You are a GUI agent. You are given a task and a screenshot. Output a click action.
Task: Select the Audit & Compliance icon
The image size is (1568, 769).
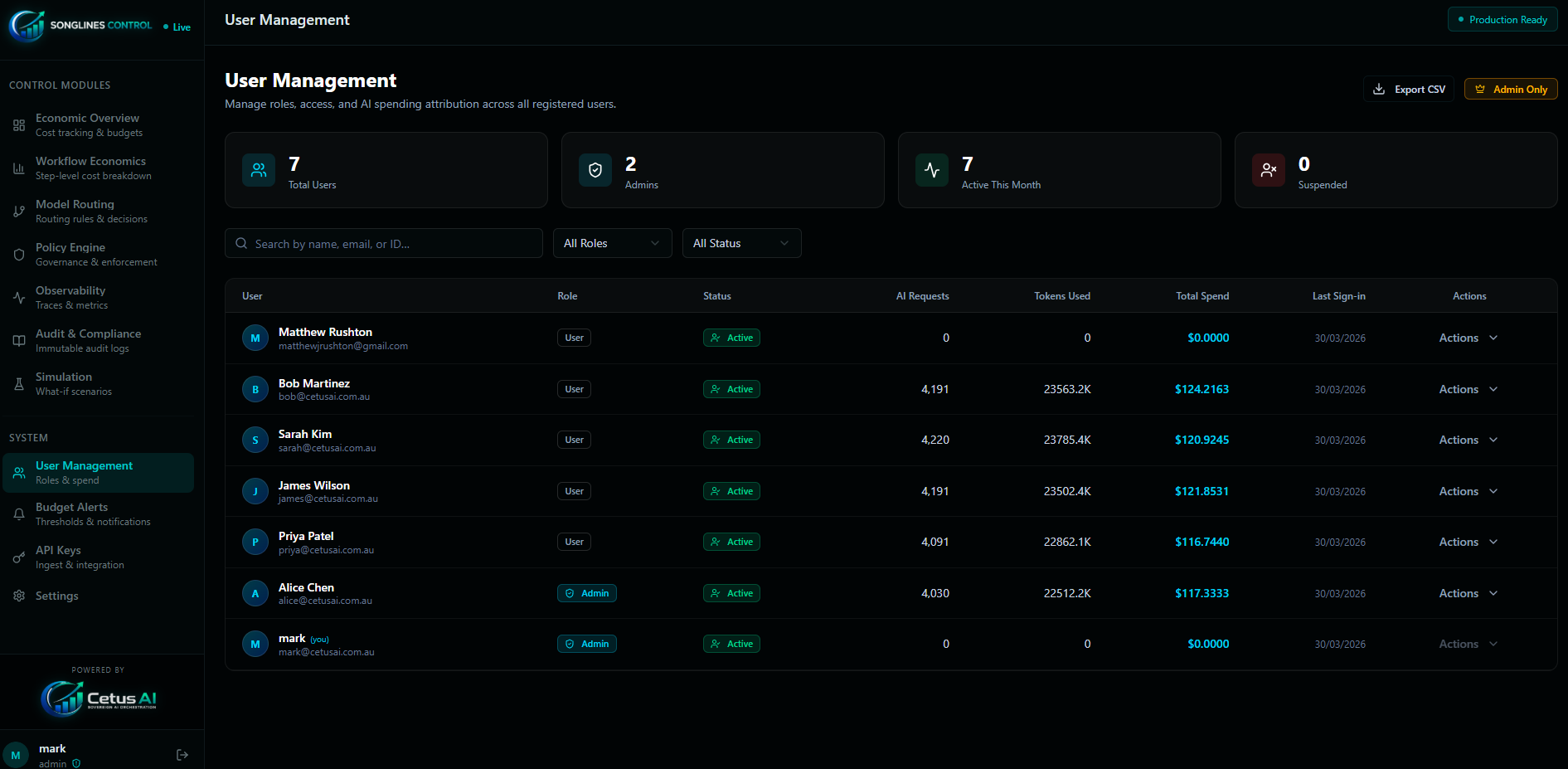pyautogui.click(x=18, y=340)
